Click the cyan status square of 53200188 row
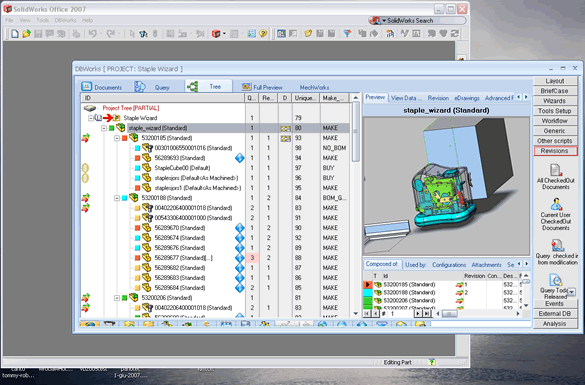The height and width of the screenshot is (385, 585). click(x=124, y=198)
